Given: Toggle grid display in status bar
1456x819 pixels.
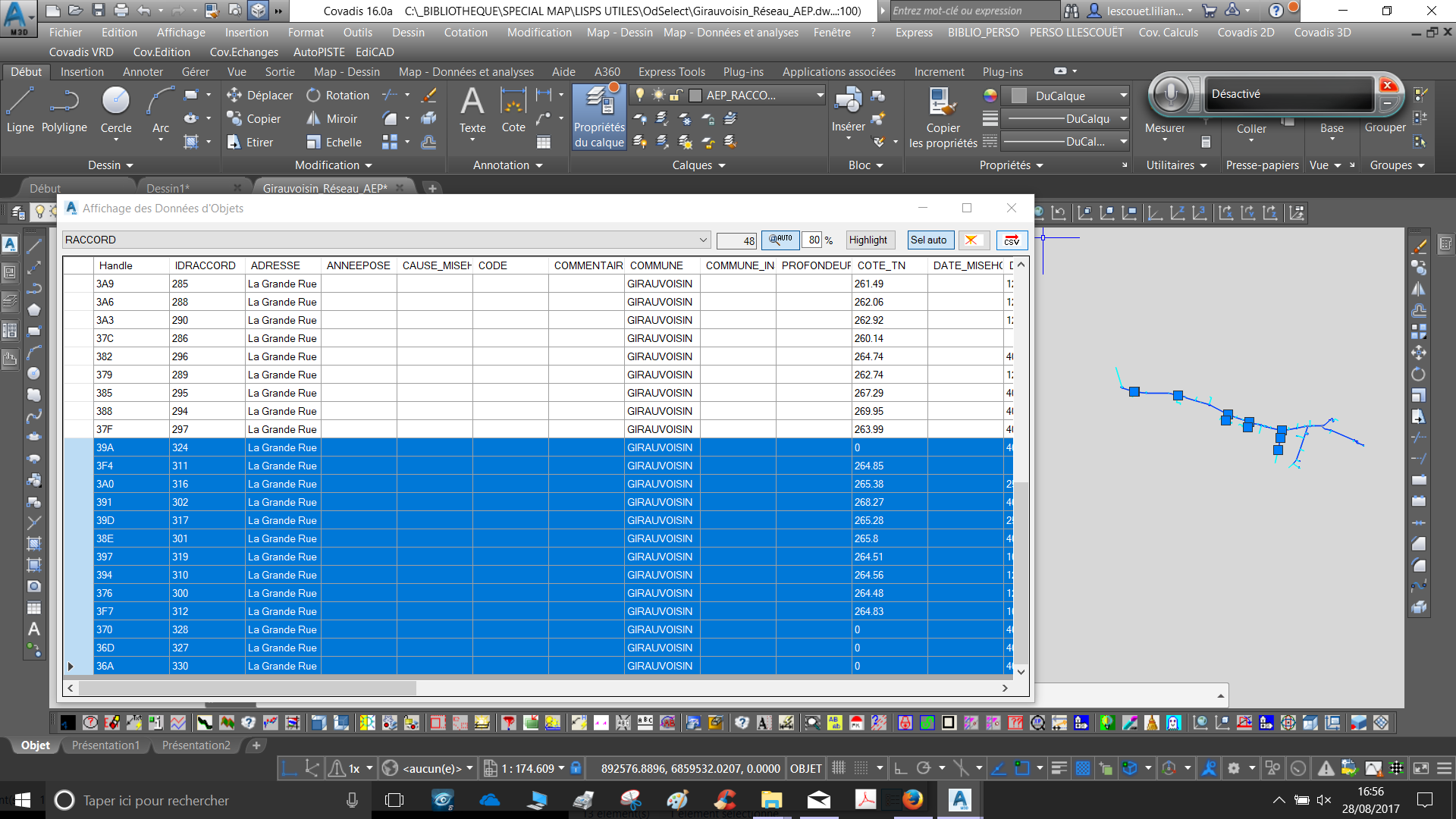Looking at the screenshot, I should pos(838,768).
